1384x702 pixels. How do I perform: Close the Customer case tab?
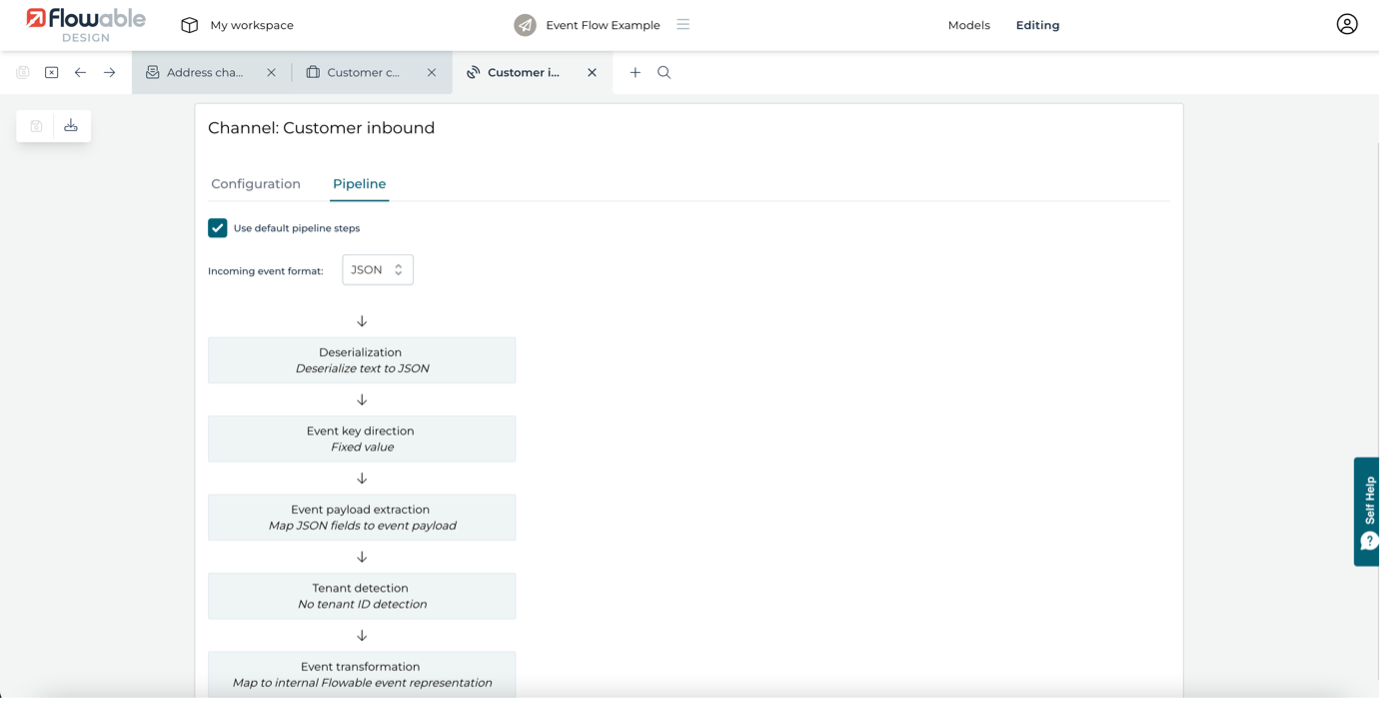(432, 73)
